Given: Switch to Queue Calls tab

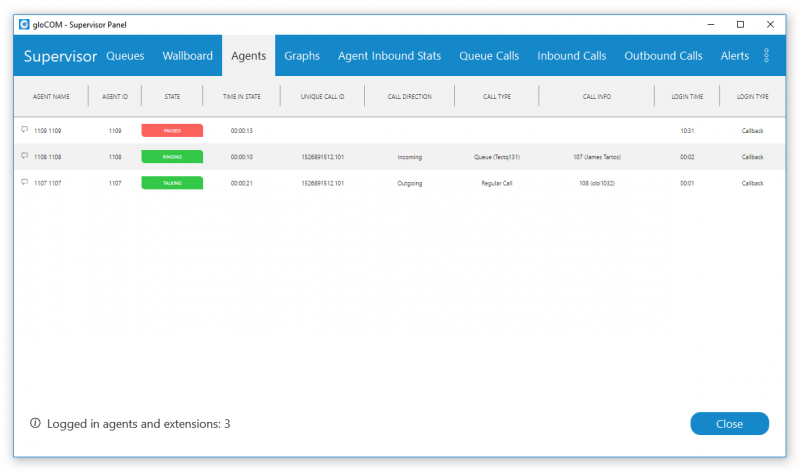Looking at the screenshot, I should 489,56.
